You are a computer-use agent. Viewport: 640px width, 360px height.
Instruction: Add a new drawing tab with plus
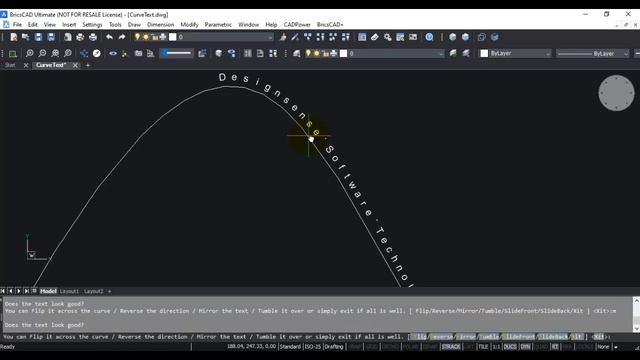(x=88, y=65)
